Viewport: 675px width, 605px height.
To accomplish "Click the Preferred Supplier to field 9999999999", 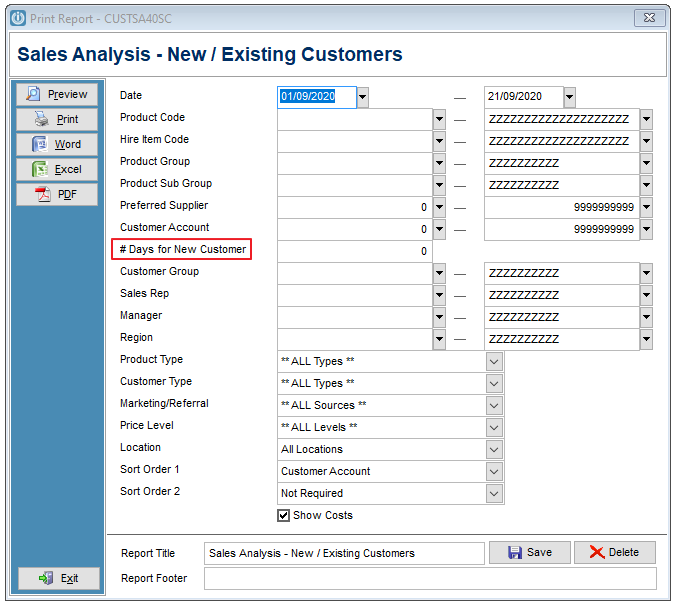I will (x=562, y=208).
